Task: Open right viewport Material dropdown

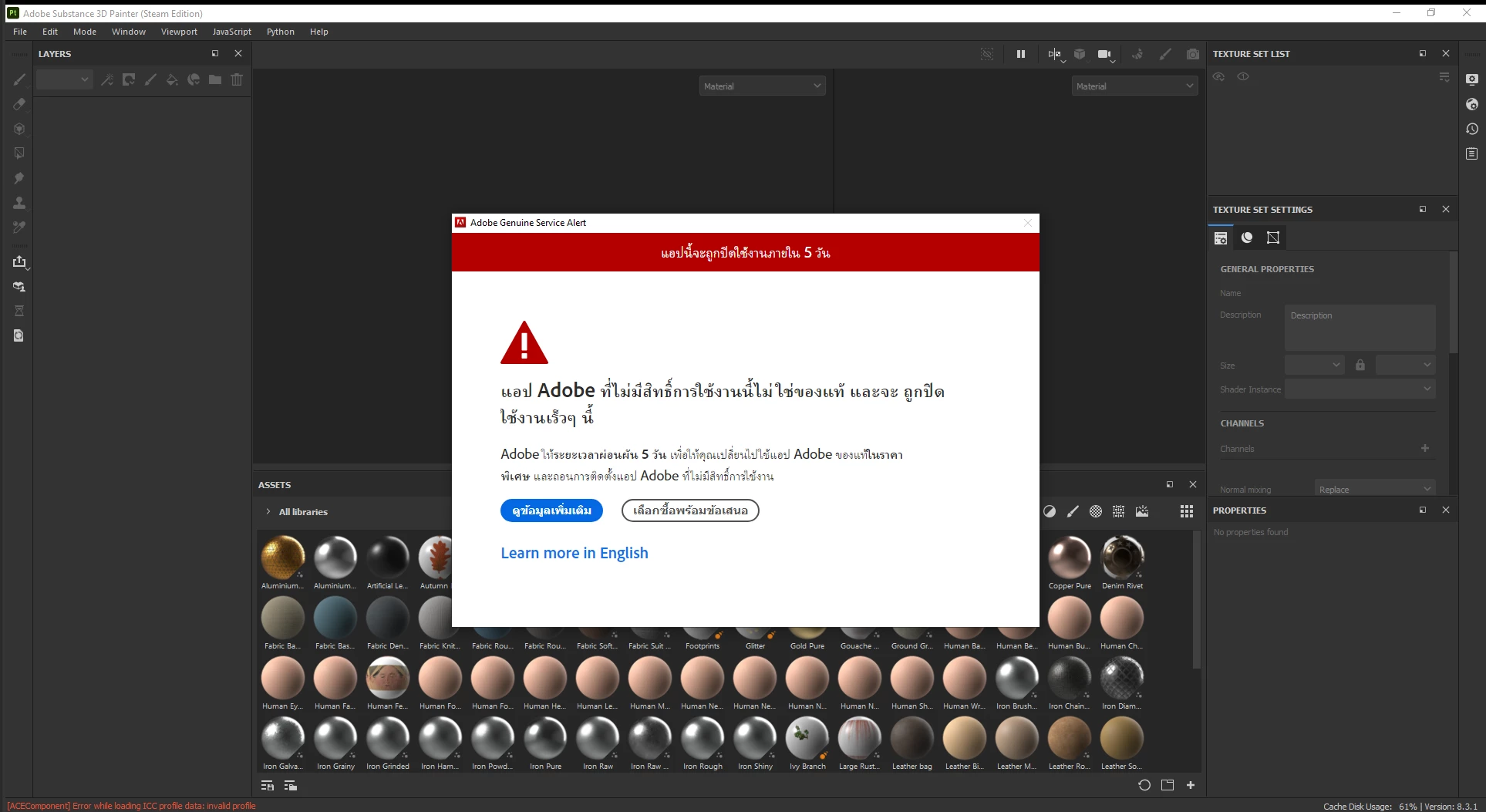Action: (x=1134, y=86)
